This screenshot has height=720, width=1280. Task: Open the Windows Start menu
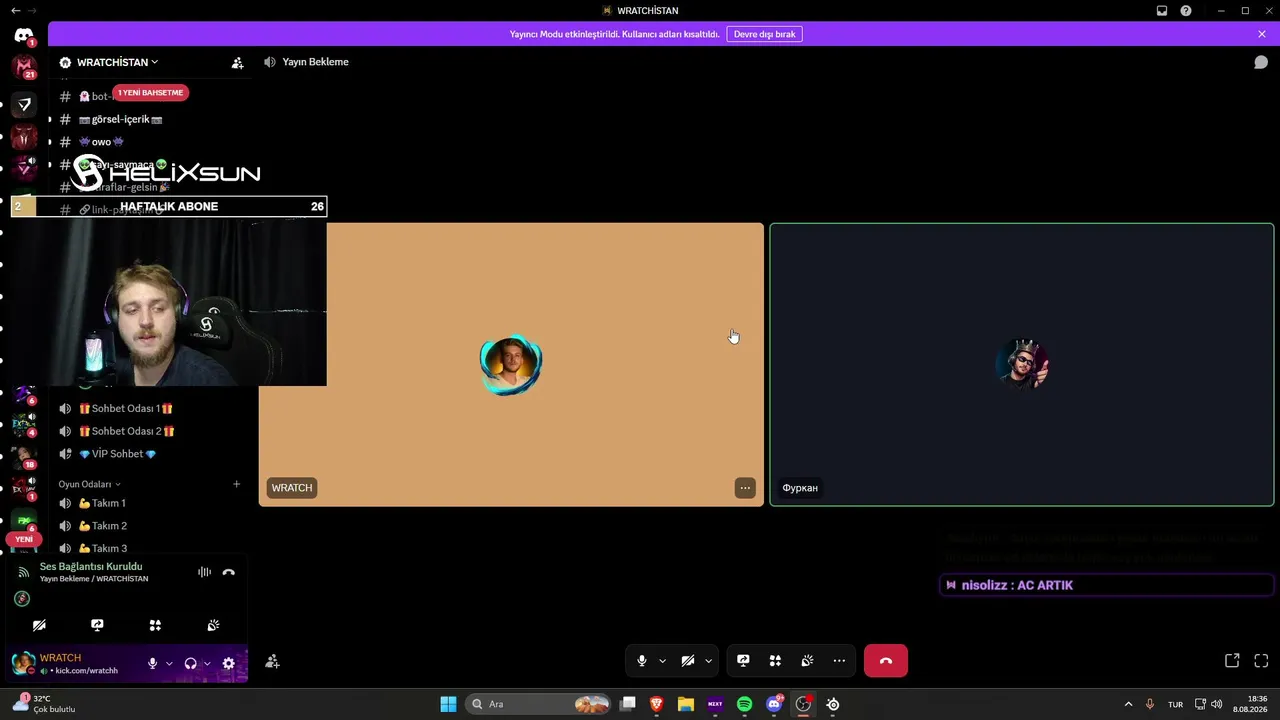tap(448, 704)
